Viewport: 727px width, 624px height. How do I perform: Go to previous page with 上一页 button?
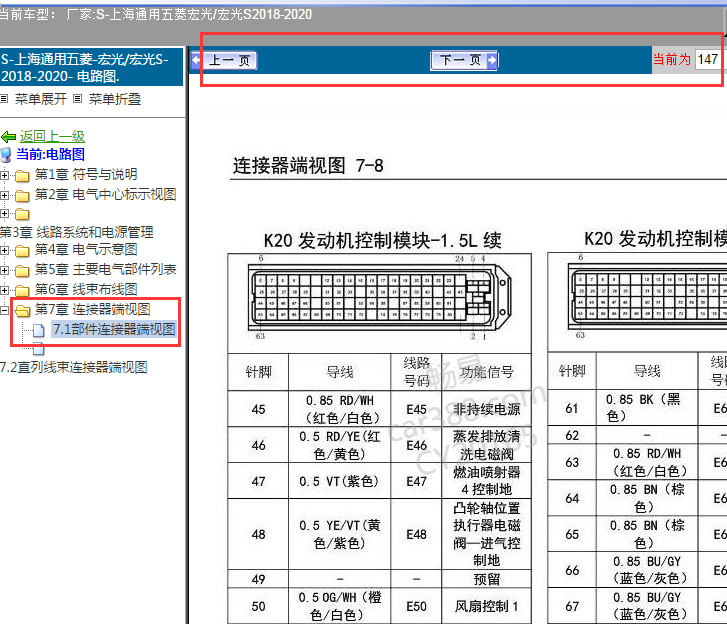click(223, 60)
